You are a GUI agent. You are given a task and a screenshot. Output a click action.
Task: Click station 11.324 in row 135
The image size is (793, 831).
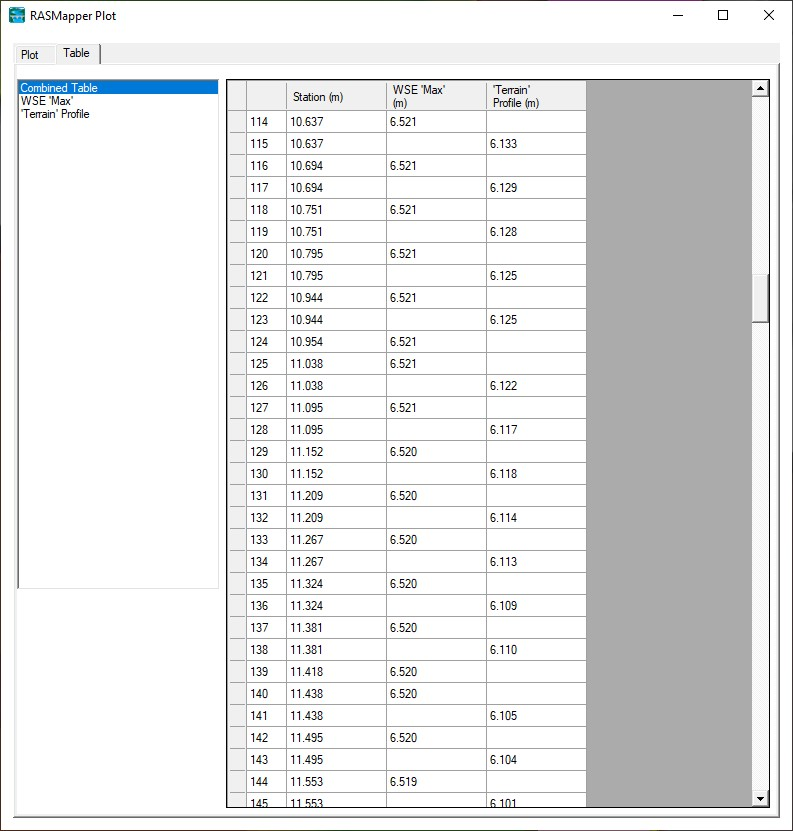[336, 584]
